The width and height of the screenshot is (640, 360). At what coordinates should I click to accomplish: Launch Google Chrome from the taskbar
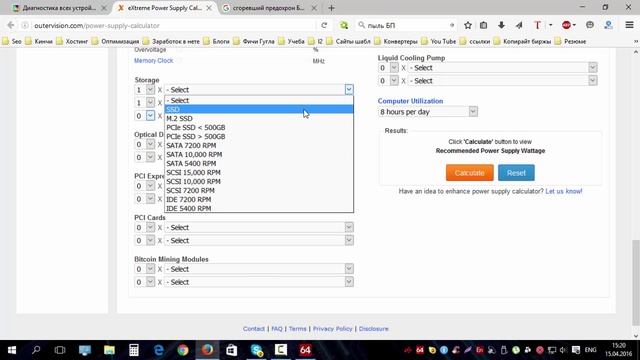pos(183,350)
